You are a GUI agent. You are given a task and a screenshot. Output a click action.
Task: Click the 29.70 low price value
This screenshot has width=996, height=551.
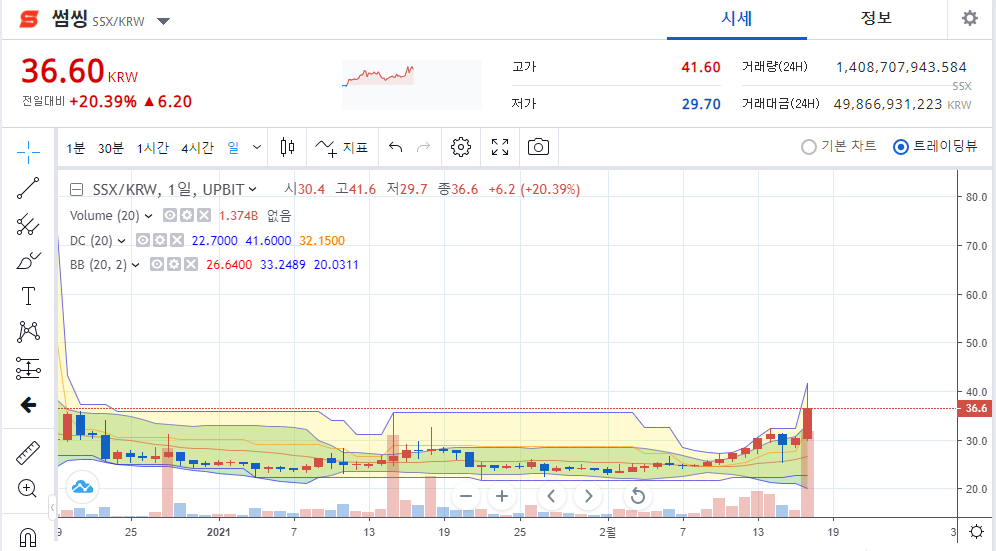click(x=701, y=104)
